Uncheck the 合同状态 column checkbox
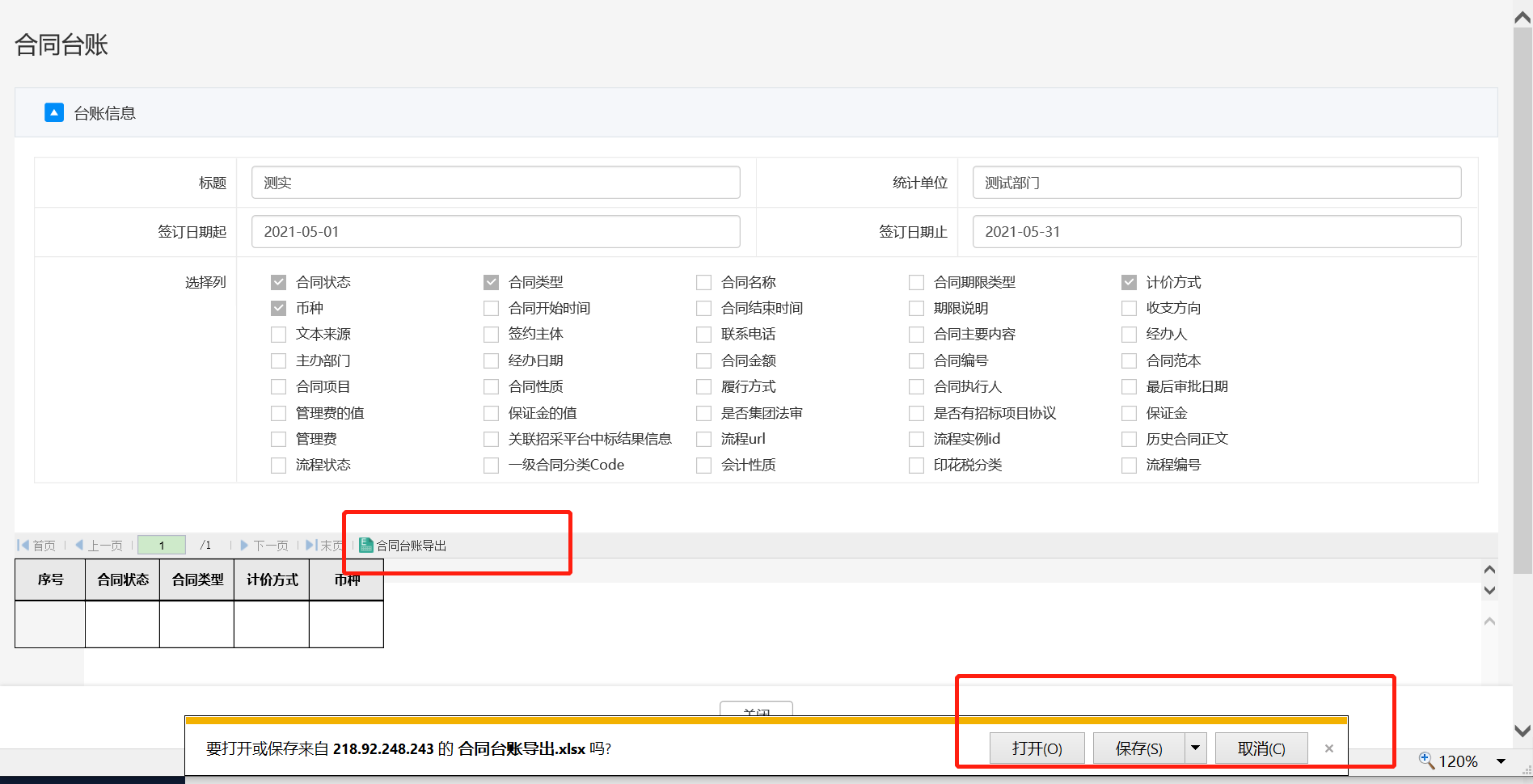 pos(279,282)
